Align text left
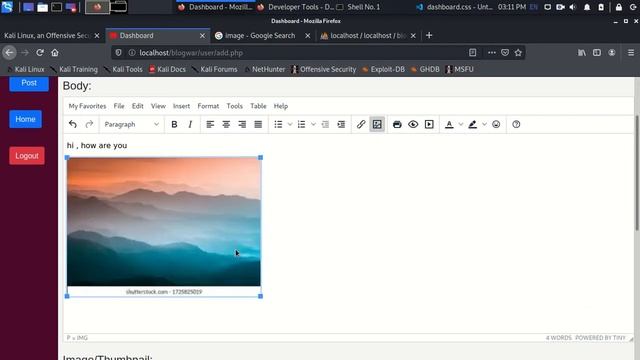Screen dimensions: 640x360 (x=210, y=124)
